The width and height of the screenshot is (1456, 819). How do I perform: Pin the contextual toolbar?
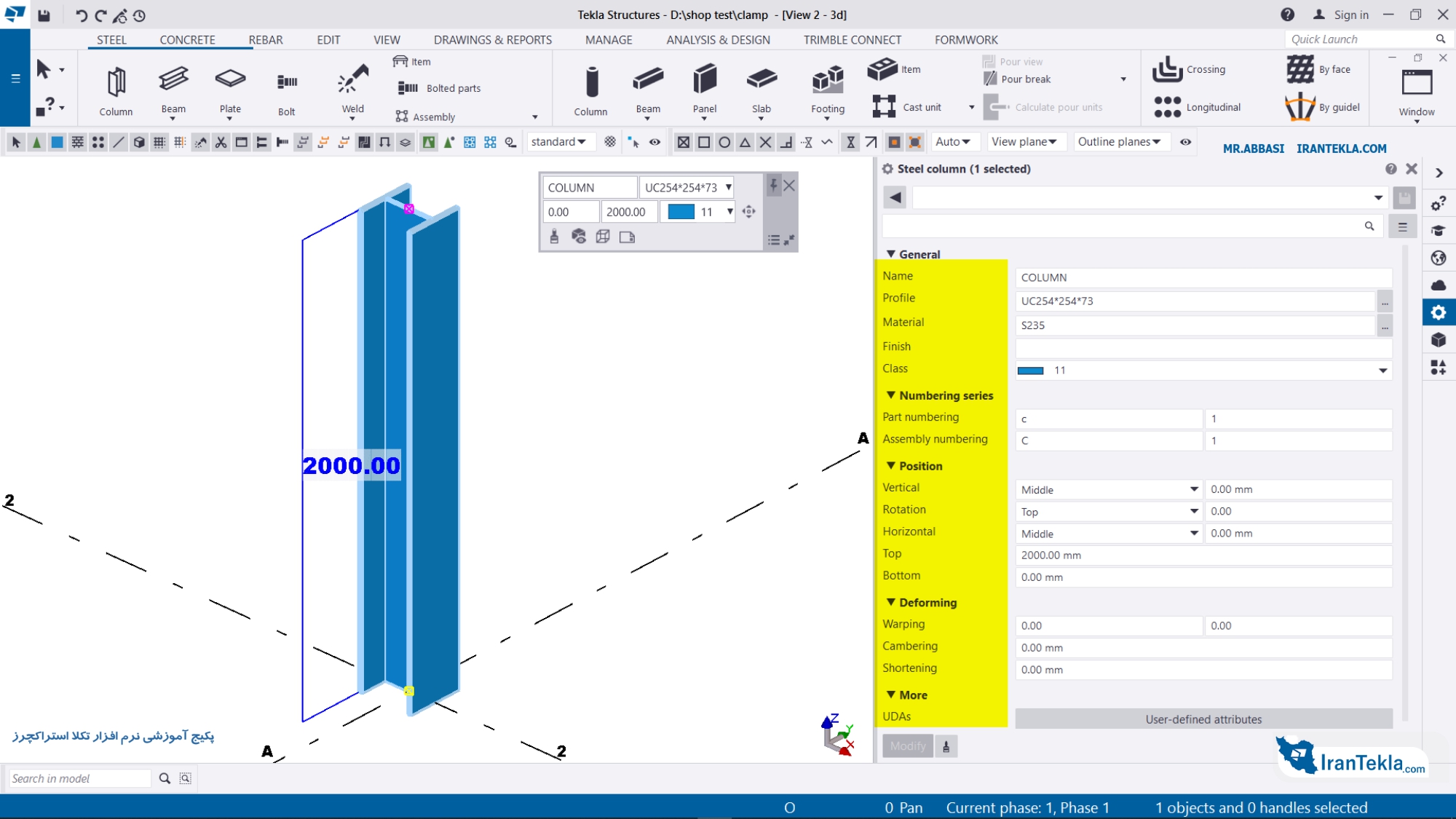(x=774, y=186)
